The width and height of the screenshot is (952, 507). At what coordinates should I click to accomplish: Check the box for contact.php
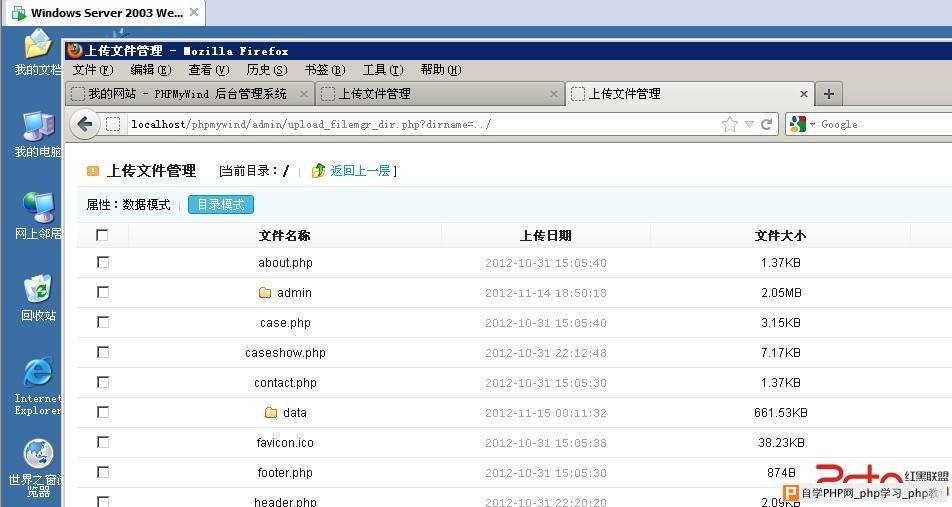point(103,383)
